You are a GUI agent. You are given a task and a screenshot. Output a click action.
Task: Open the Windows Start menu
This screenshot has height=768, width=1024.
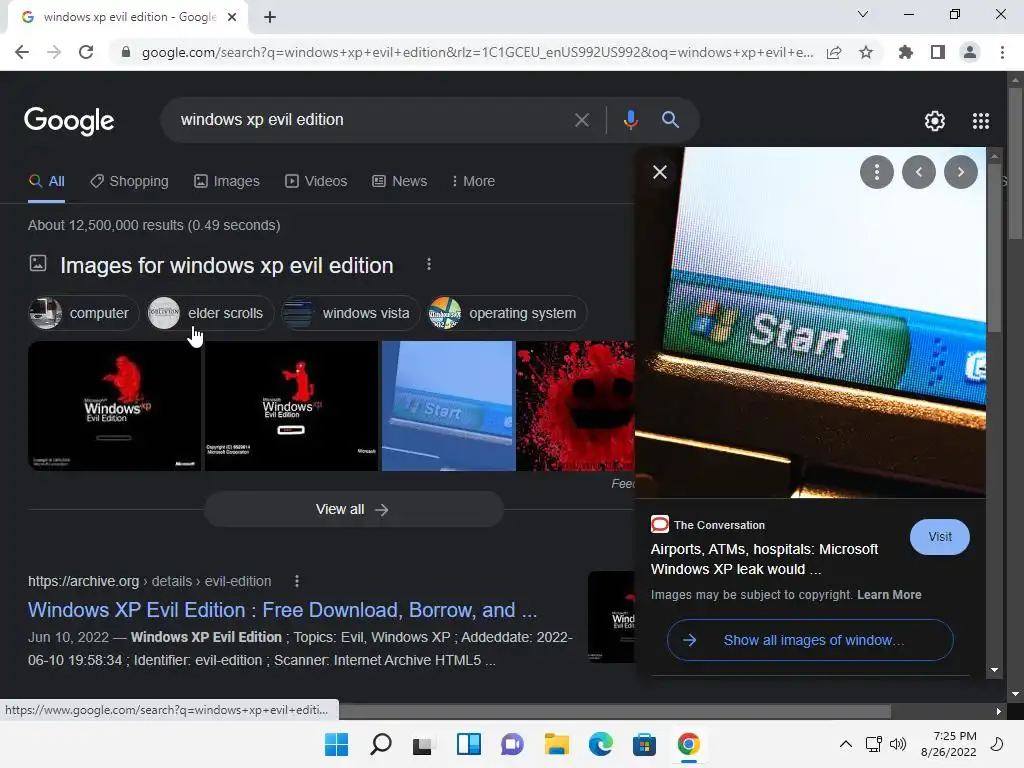click(x=336, y=744)
